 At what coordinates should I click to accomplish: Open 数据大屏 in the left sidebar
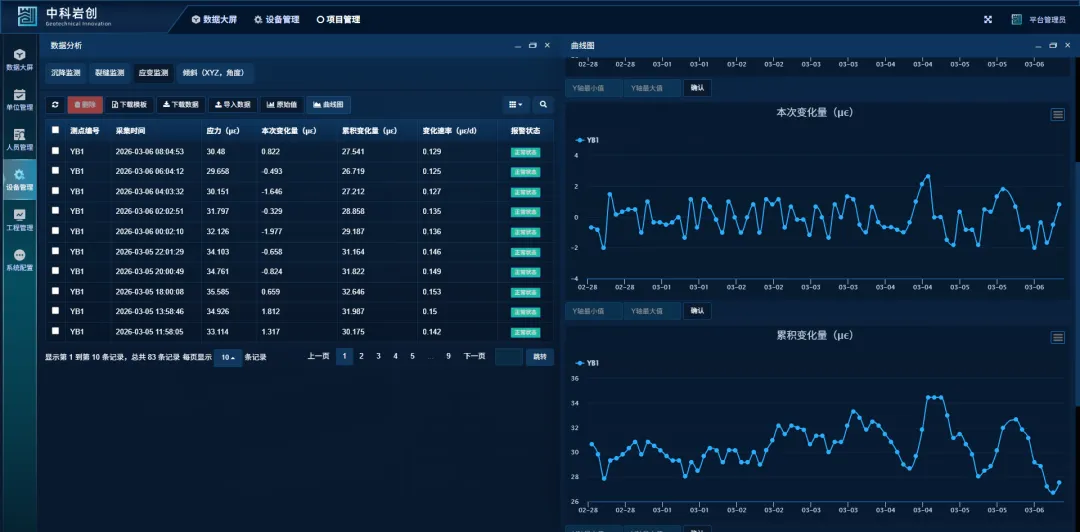tap(19, 59)
